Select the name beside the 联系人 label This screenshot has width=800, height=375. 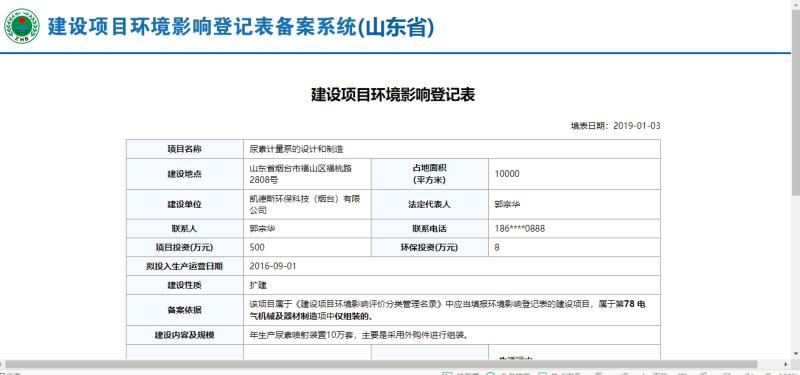(x=262, y=229)
